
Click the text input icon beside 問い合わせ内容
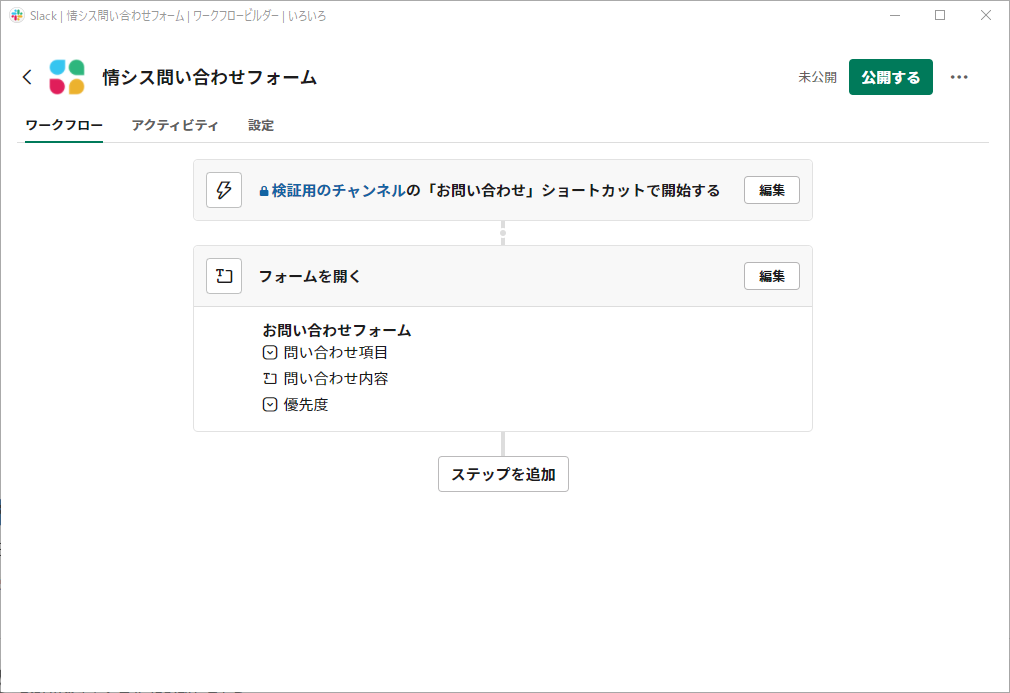coord(269,378)
